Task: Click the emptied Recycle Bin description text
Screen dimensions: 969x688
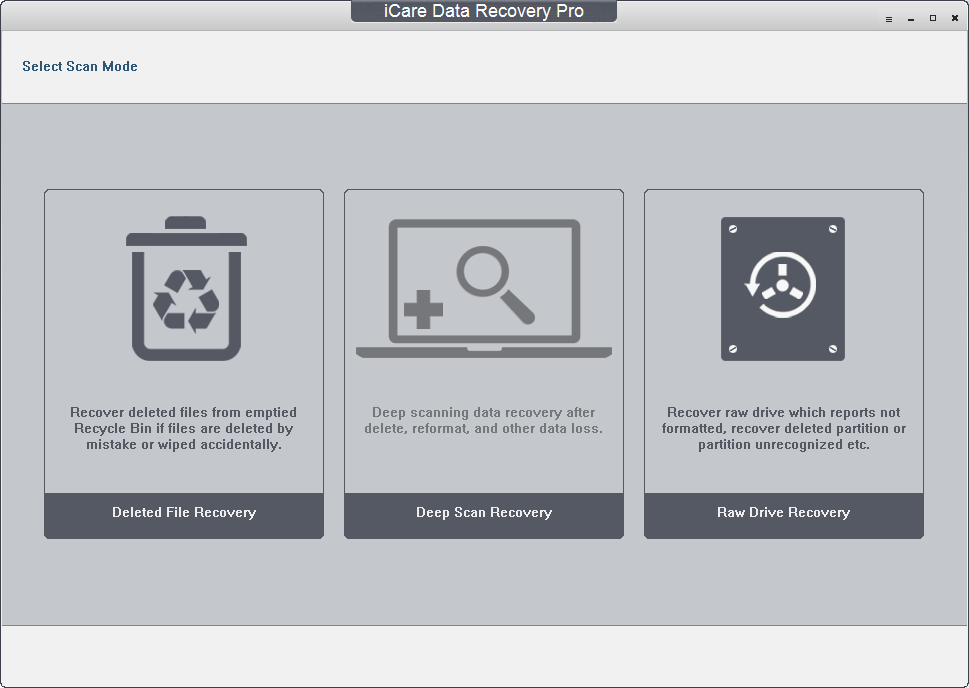Action: pyautogui.click(x=184, y=428)
